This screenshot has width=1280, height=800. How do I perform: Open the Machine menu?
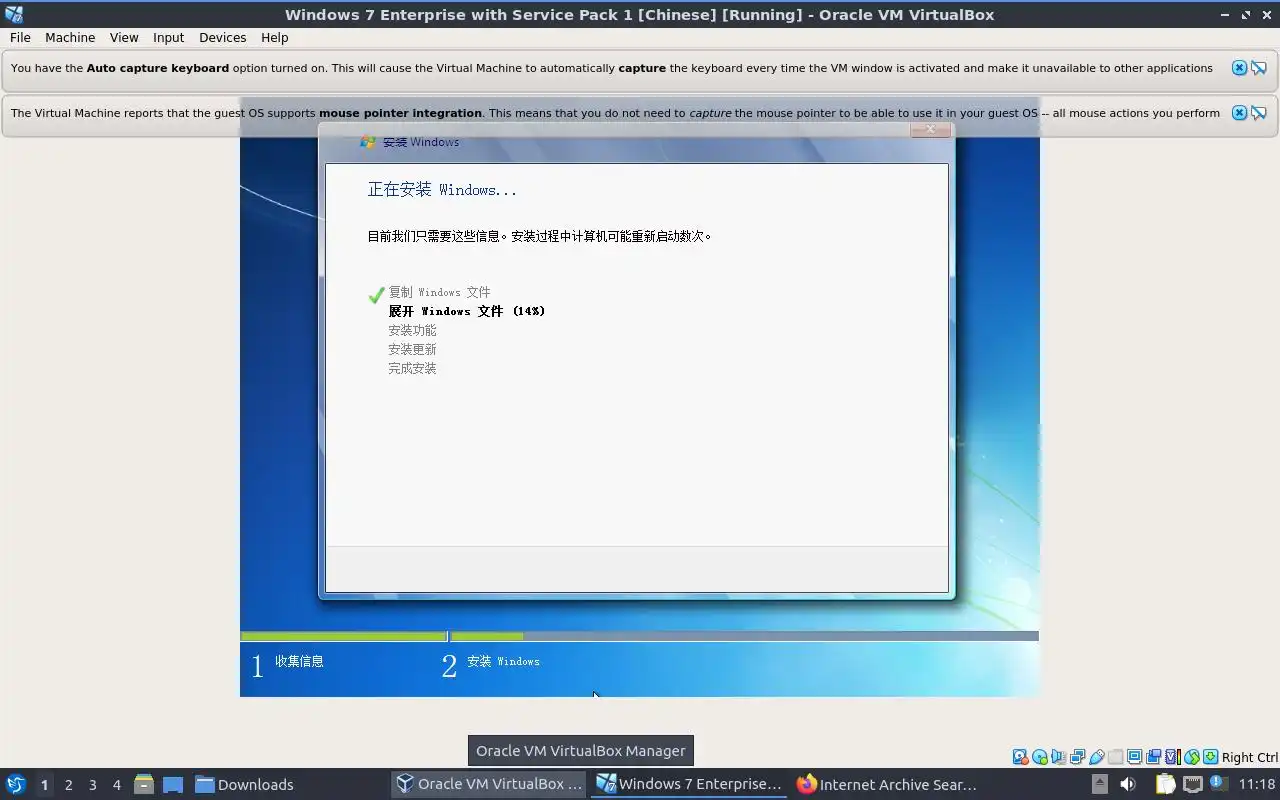click(x=70, y=37)
